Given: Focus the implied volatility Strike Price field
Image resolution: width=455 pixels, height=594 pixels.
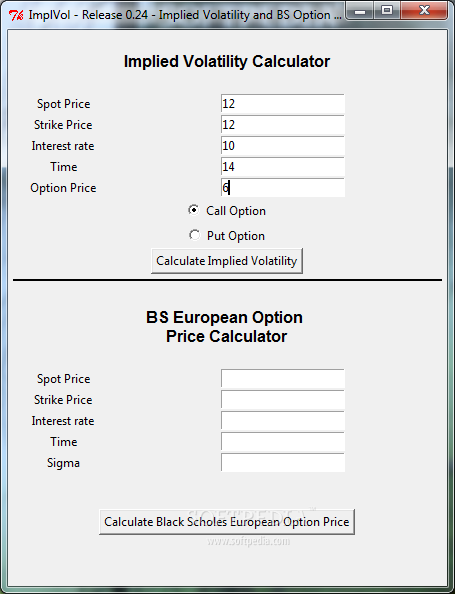Looking at the screenshot, I should pyautogui.click(x=283, y=125).
